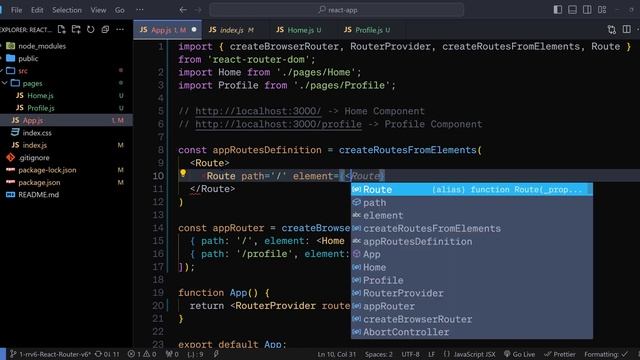Open index.js in the file tree
The width and height of the screenshot is (640, 360).
(35, 145)
